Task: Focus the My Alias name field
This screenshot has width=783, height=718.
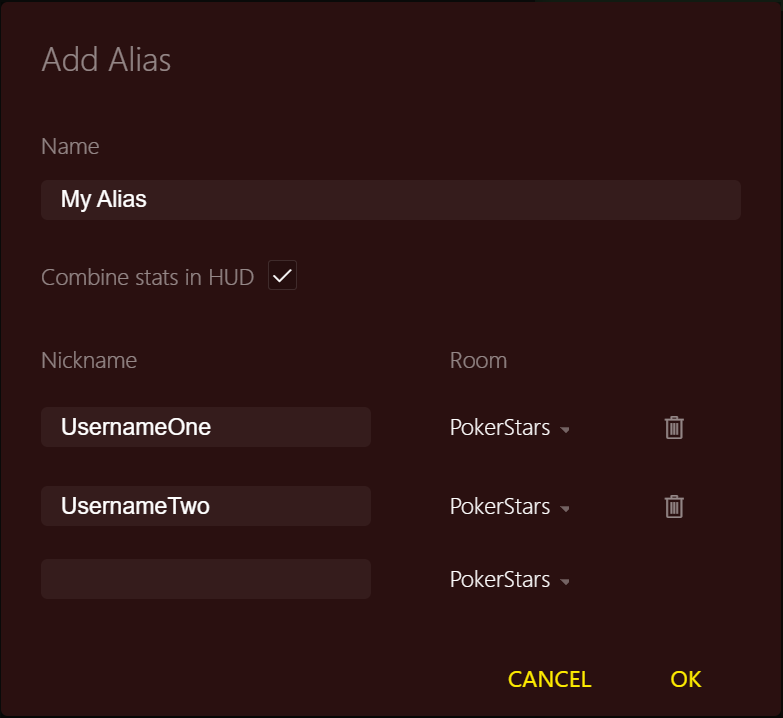Action: [391, 200]
